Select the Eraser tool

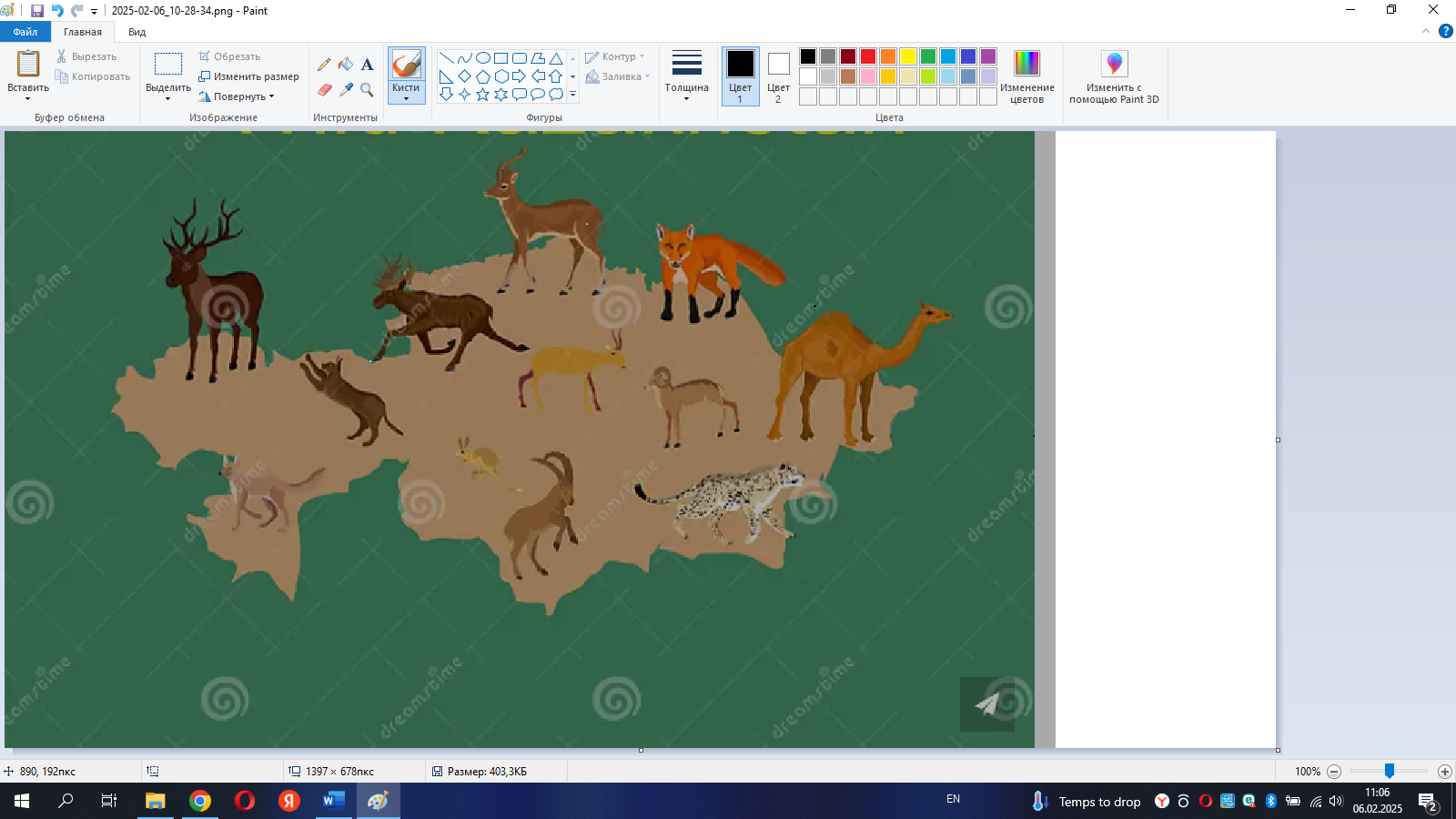coord(324,90)
